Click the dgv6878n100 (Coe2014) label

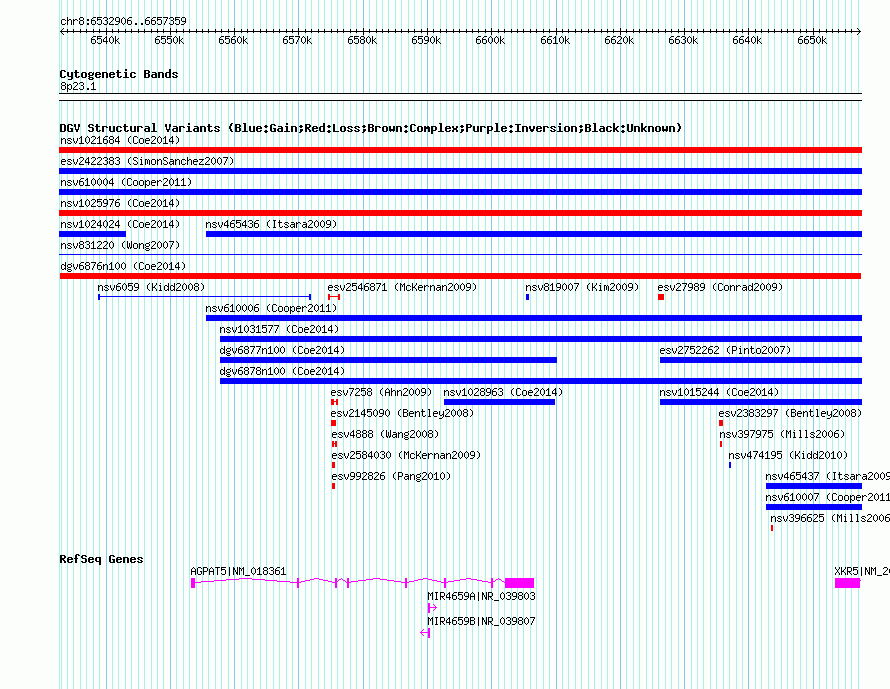(x=282, y=371)
